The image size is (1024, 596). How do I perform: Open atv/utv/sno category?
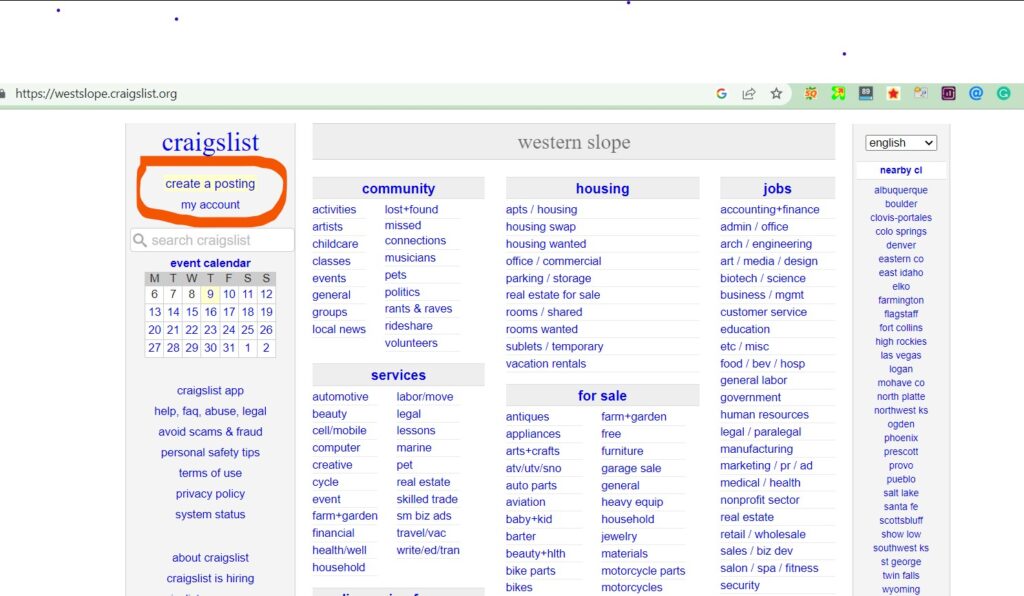tap(534, 468)
